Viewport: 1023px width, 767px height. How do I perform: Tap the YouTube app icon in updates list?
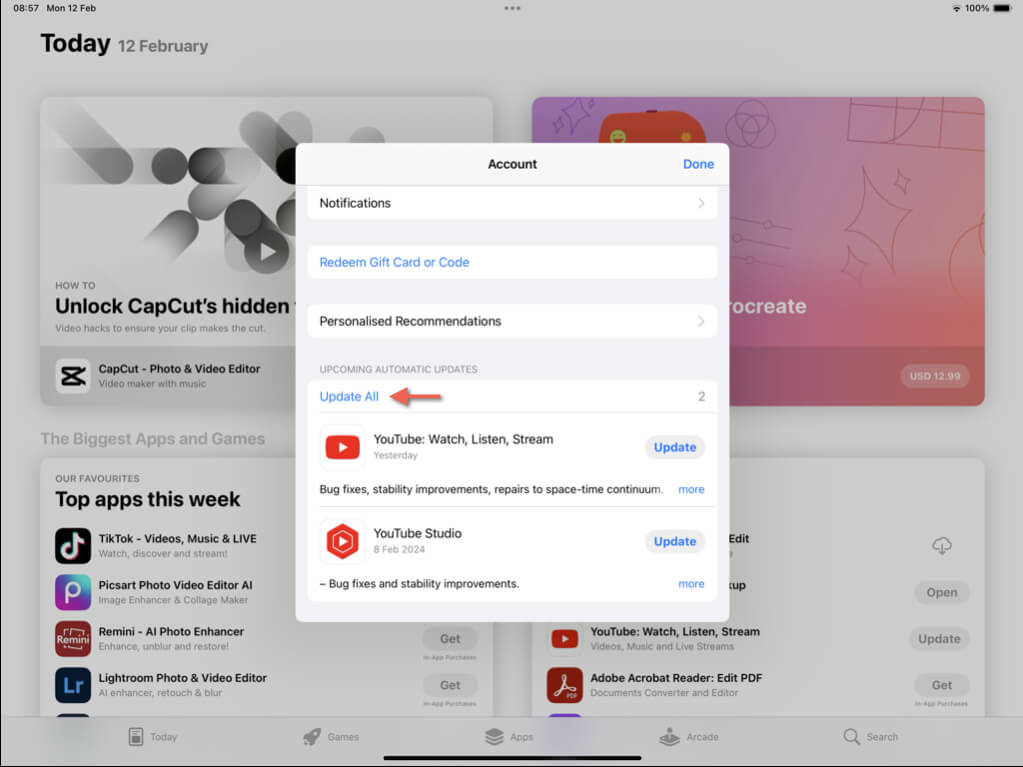342,447
